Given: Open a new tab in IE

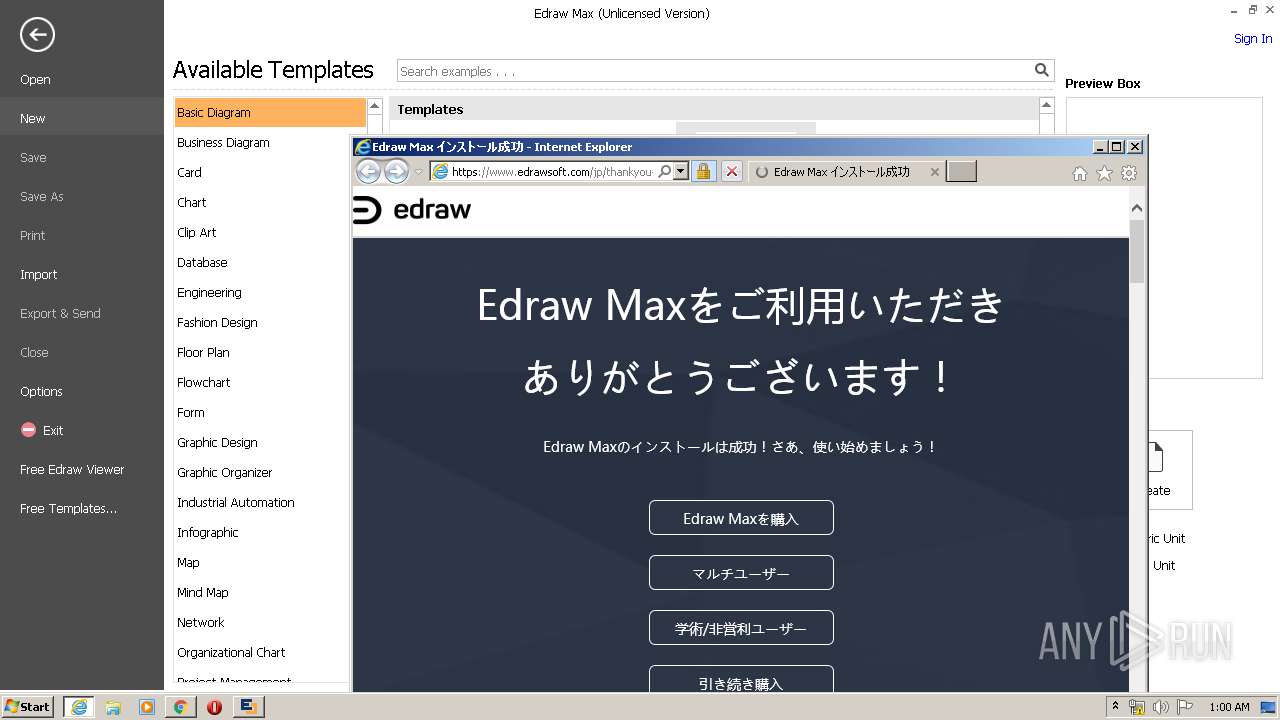Looking at the screenshot, I should tap(961, 172).
